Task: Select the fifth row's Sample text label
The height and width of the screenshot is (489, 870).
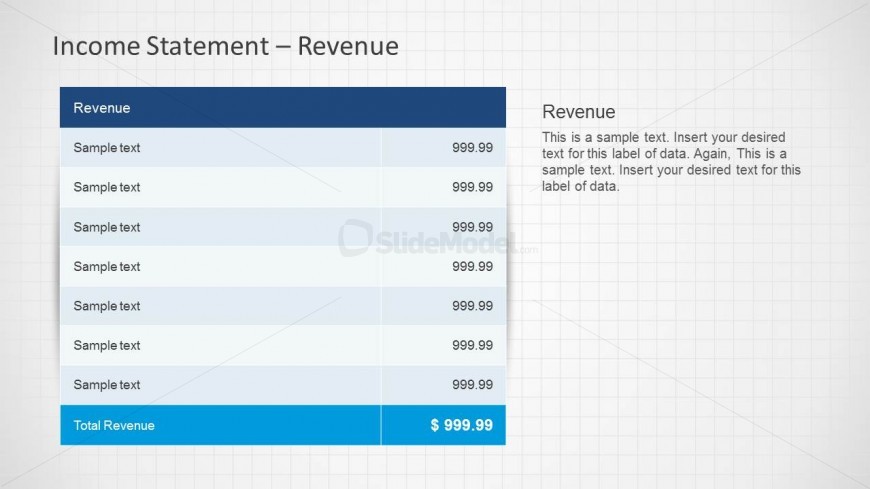Action: pos(107,306)
